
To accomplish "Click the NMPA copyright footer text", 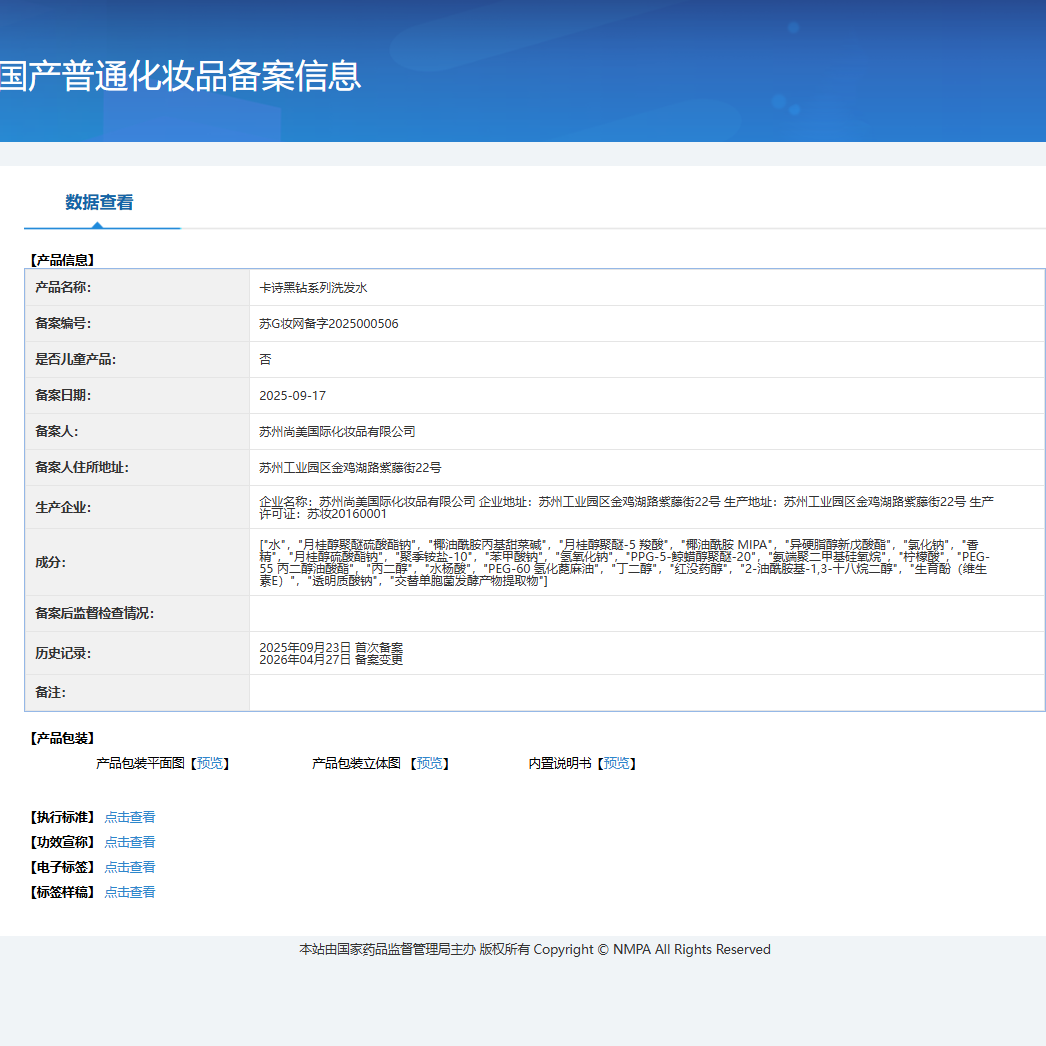I will 535,949.
